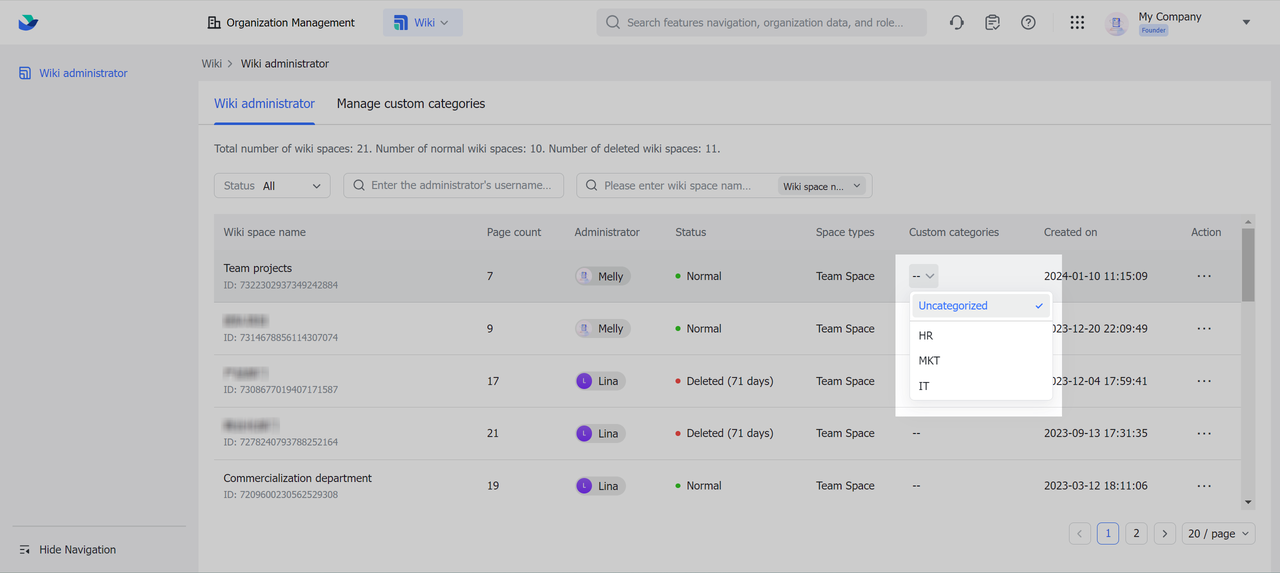The image size is (1280, 573).
Task: Open customer support headset icon
Action: [957, 22]
